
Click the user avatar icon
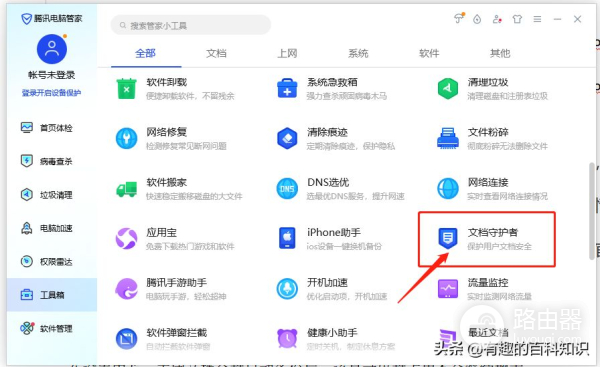click(52, 49)
